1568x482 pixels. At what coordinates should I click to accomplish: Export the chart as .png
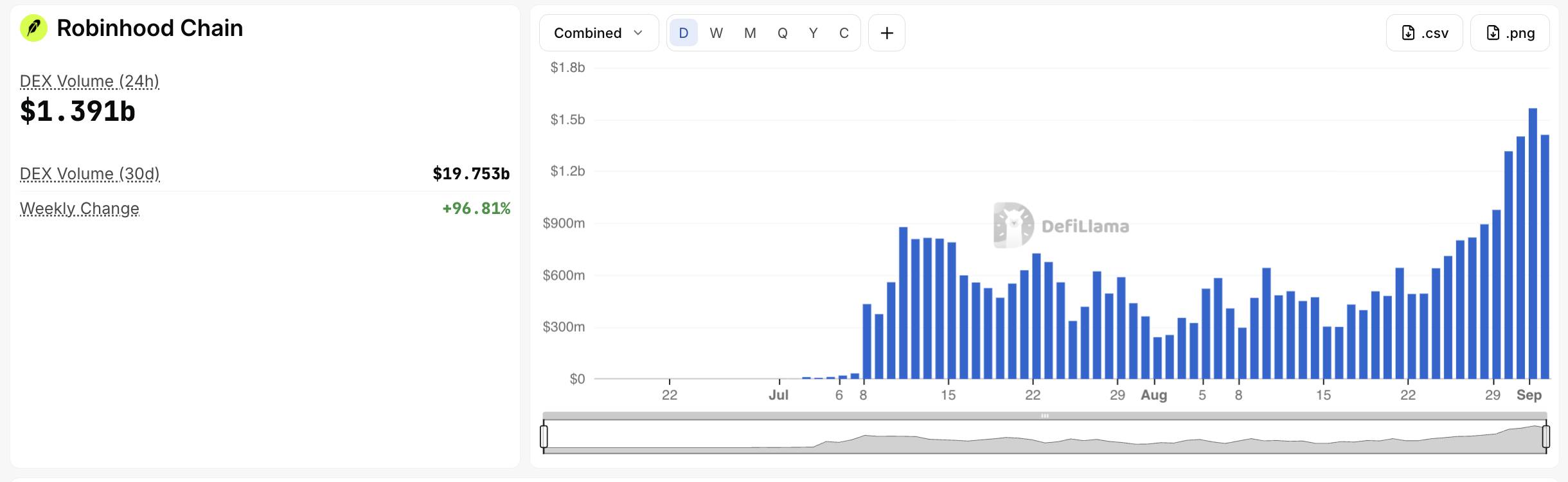tap(1510, 33)
